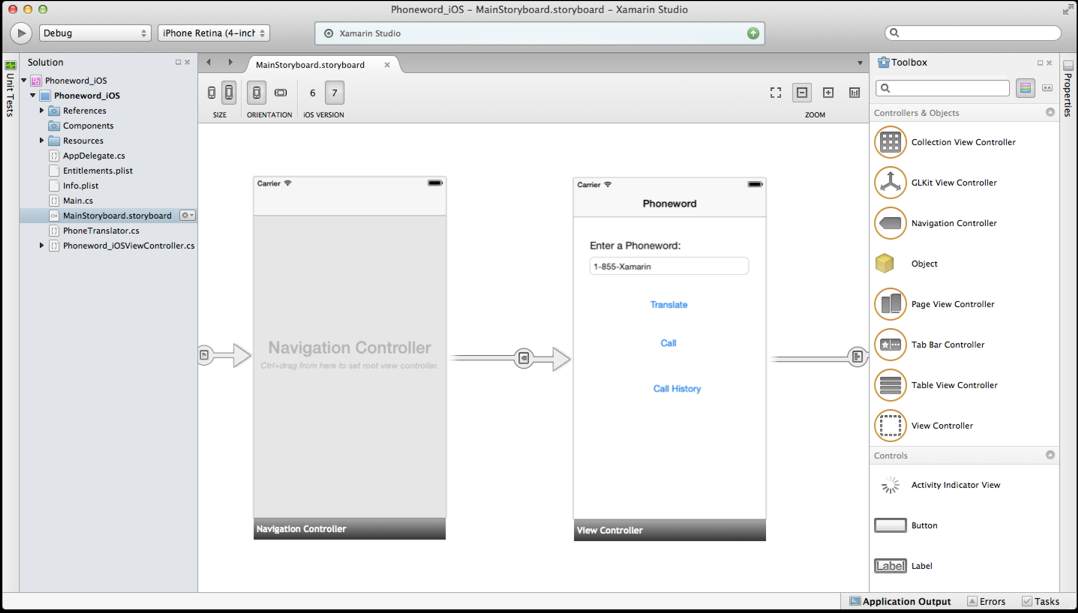Viewport: 1078px width, 613px height.
Task: Expand Phoneword_iOSViewController.cs node
Action: (x=41, y=245)
